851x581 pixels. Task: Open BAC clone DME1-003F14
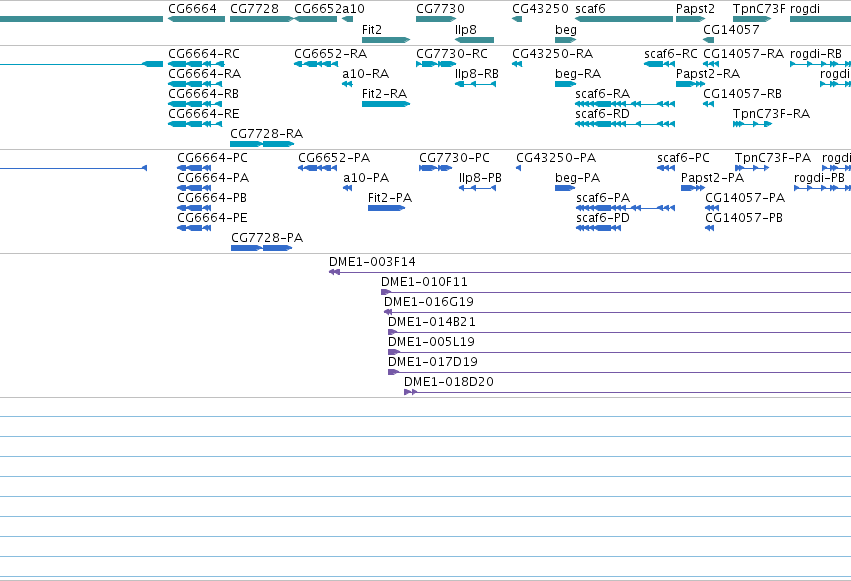(372, 261)
